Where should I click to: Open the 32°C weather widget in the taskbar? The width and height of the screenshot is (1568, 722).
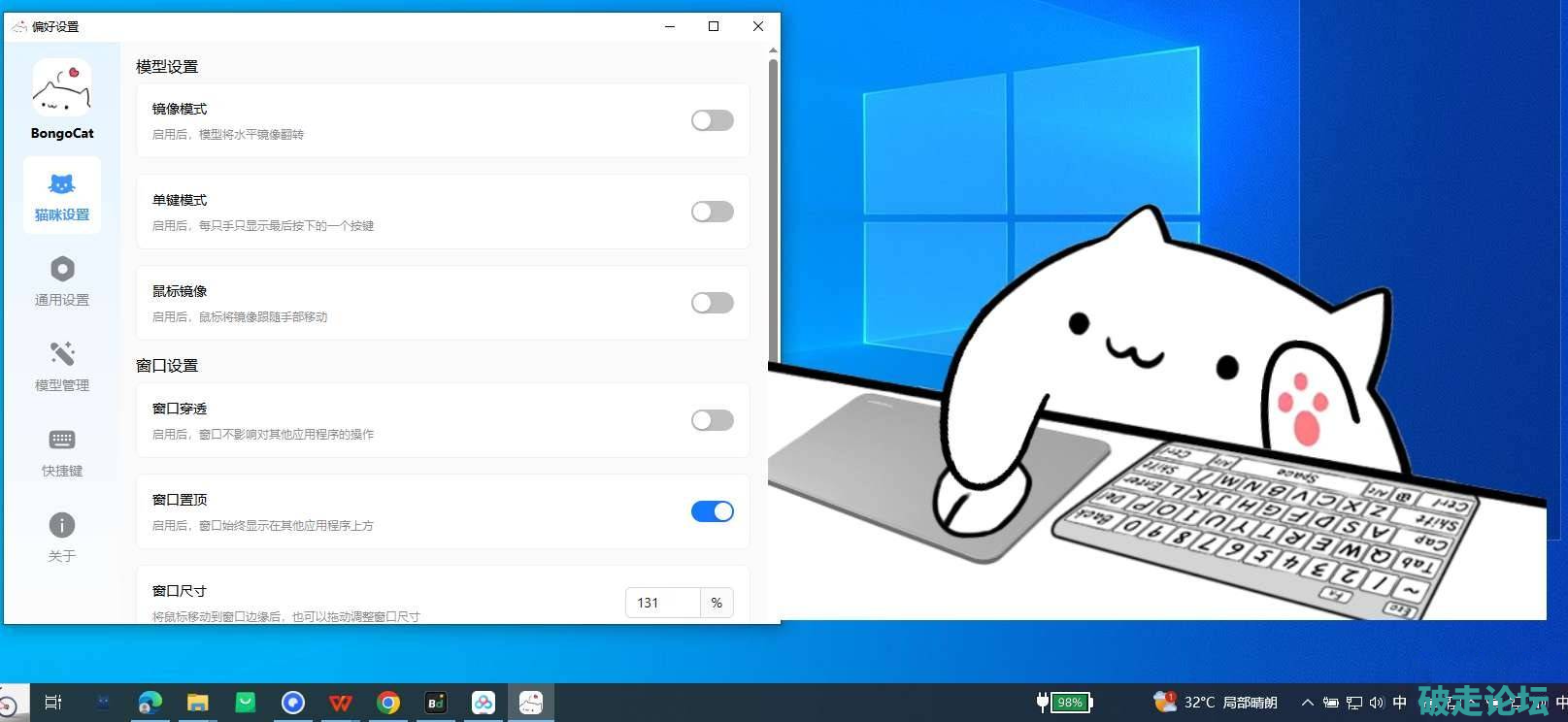pos(1218,703)
